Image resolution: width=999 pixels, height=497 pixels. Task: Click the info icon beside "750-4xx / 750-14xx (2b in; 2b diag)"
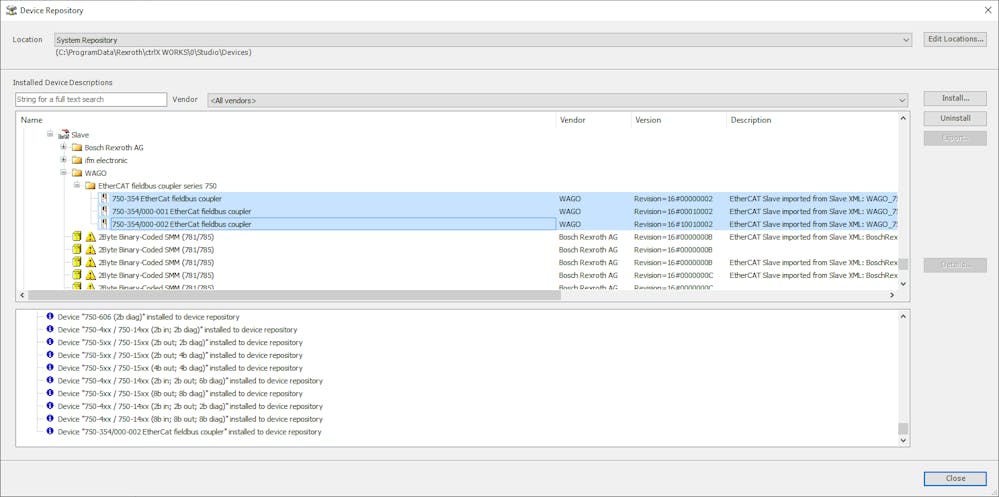50,329
